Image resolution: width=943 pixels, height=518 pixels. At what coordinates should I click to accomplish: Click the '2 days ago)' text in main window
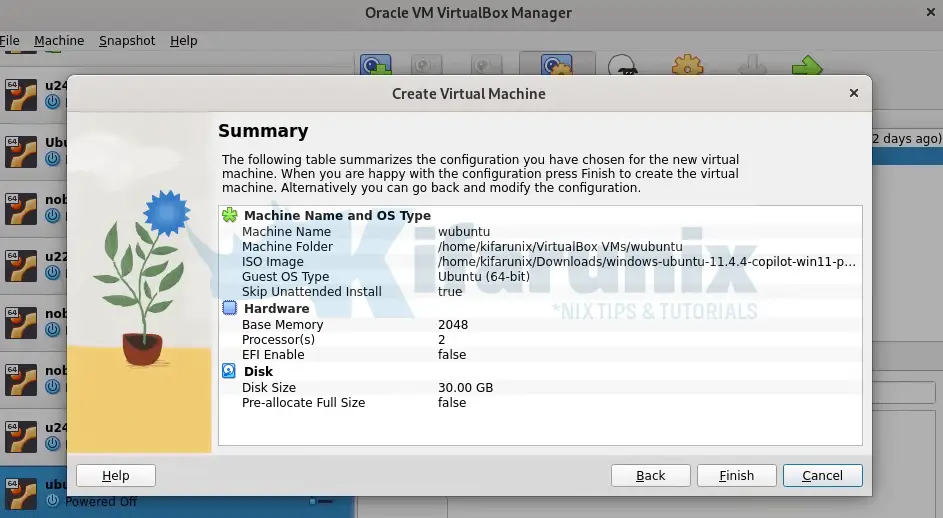[907, 138]
